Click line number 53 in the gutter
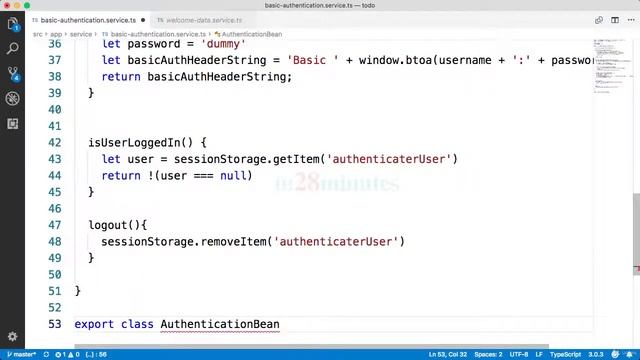The image size is (640, 360). (55, 324)
